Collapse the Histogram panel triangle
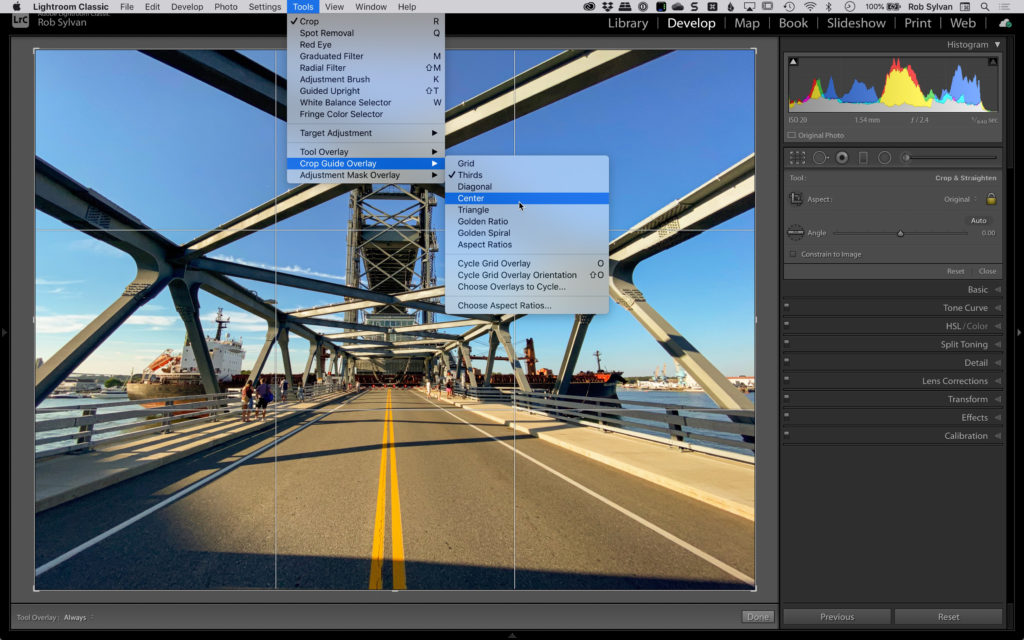This screenshot has height=640, width=1024. 997,44
